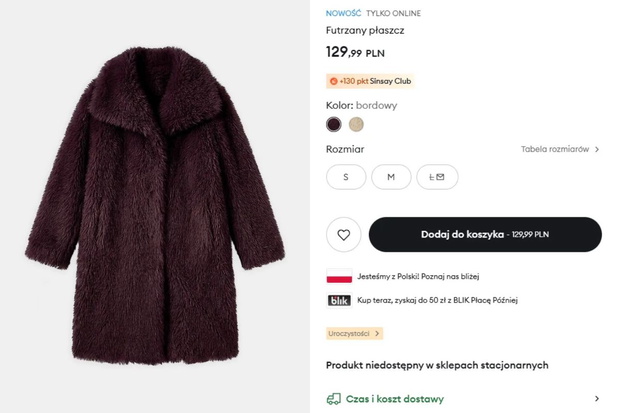The height and width of the screenshot is (413, 620).
Task: Choose the bordowy color swatch
Action: (334, 124)
